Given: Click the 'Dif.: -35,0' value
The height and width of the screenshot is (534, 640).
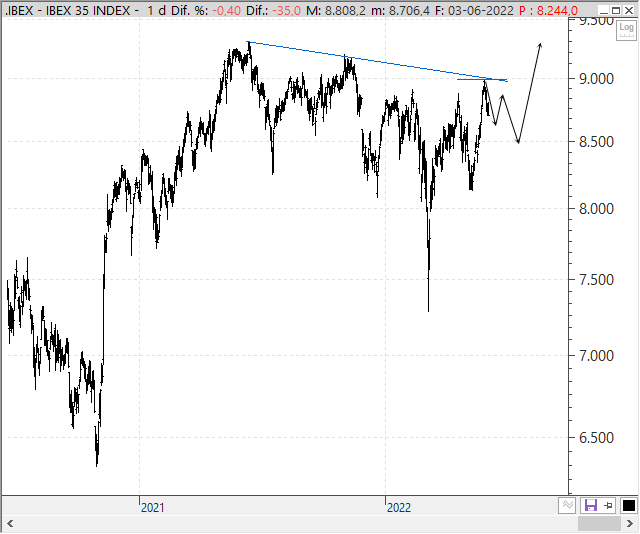Looking at the screenshot, I should [x=273, y=10].
